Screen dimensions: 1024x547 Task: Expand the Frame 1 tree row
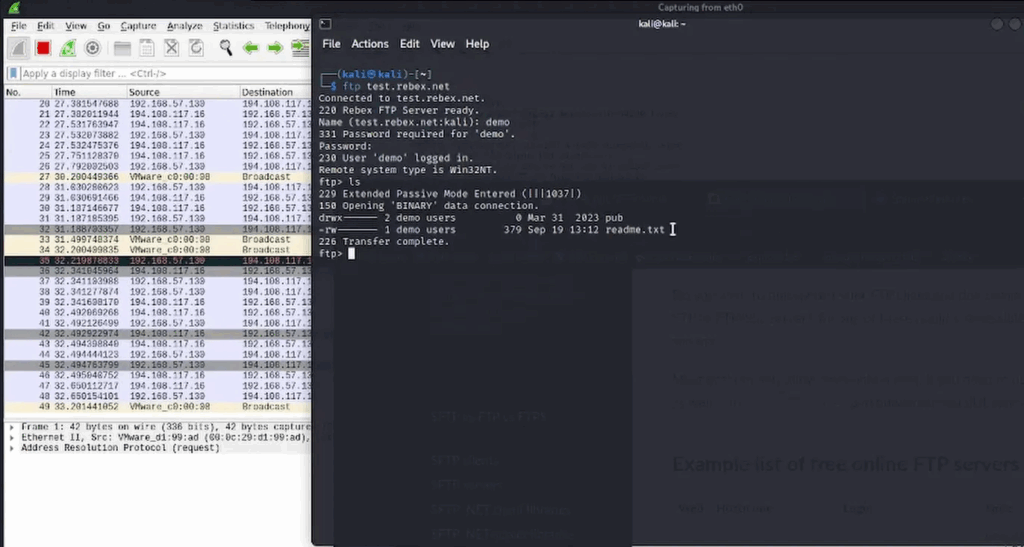[x=11, y=427]
